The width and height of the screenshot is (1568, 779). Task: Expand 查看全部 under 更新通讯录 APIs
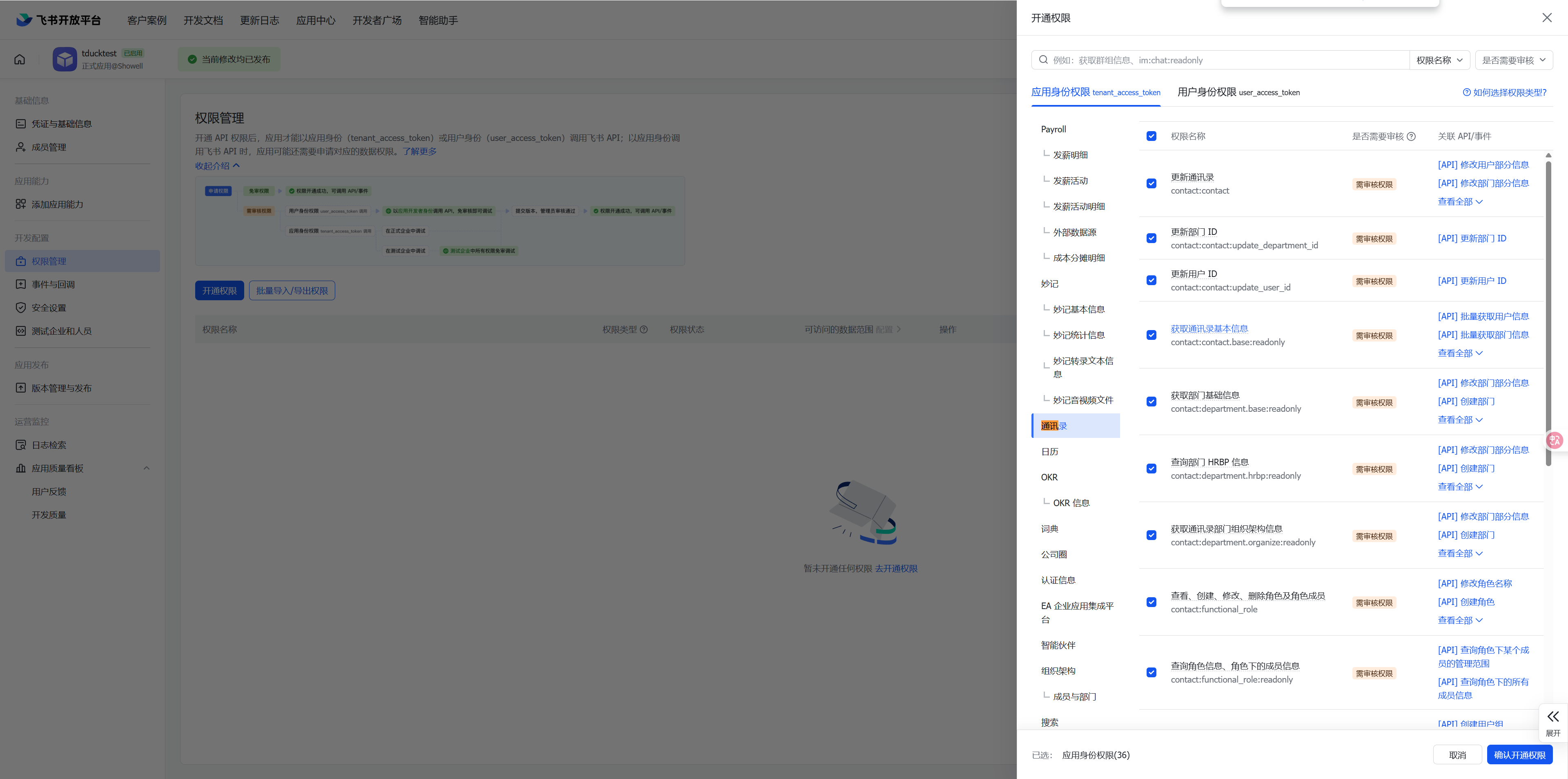[x=1460, y=202]
